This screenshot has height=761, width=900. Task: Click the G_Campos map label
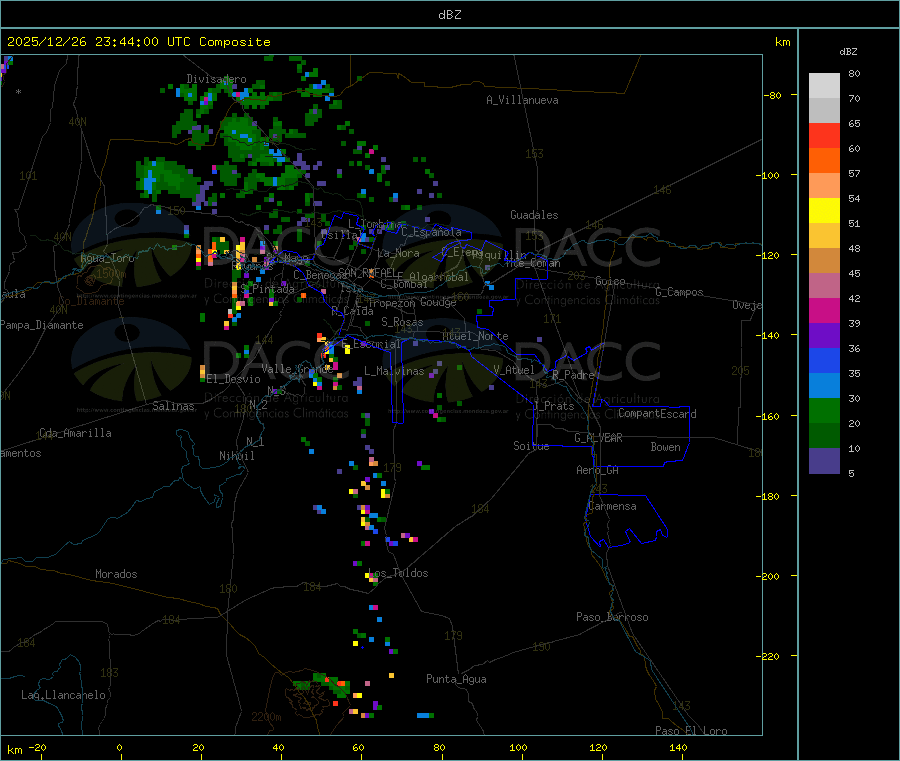[x=679, y=292]
